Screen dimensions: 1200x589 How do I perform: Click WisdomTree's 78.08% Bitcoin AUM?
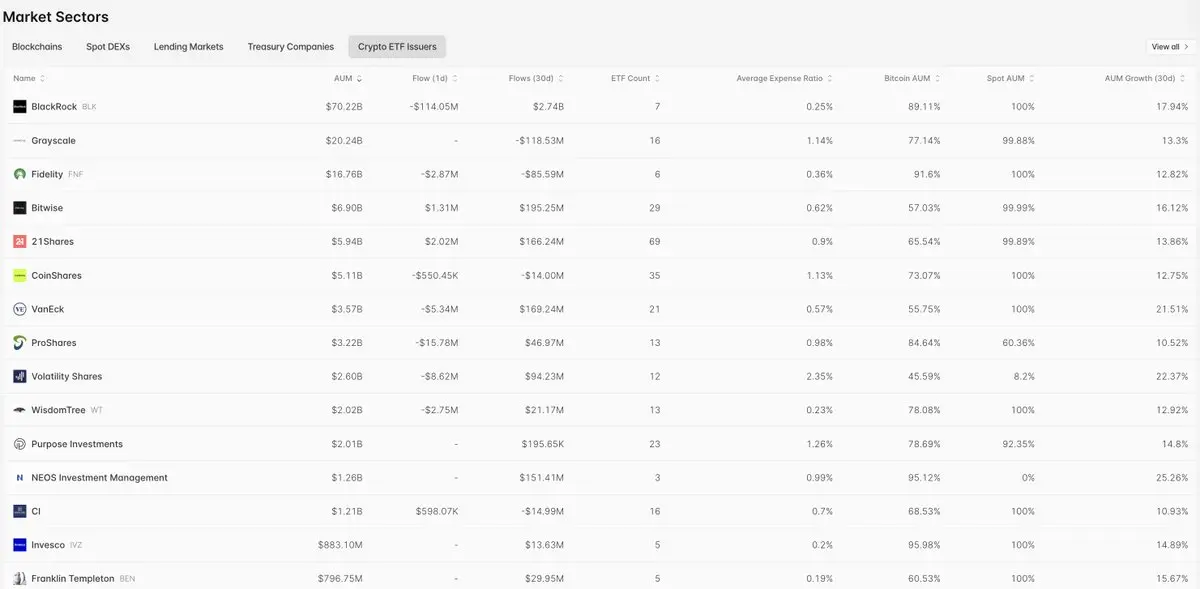pos(924,410)
